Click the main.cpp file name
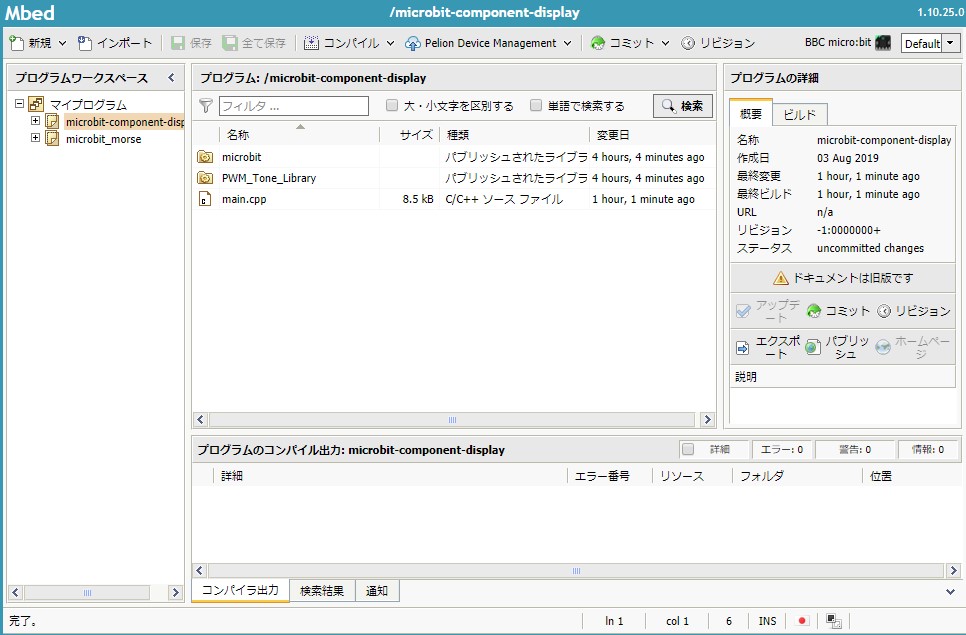The width and height of the screenshot is (966, 635). pos(244,199)
